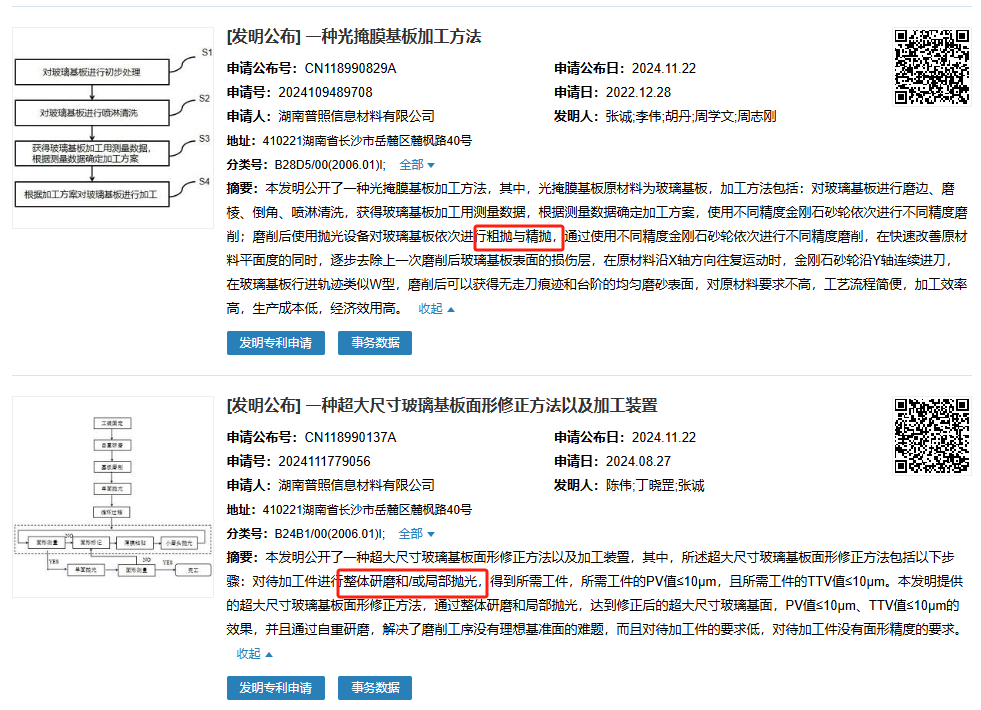
Task: Click publication number CN118990829A
Action: coord(350,69)
